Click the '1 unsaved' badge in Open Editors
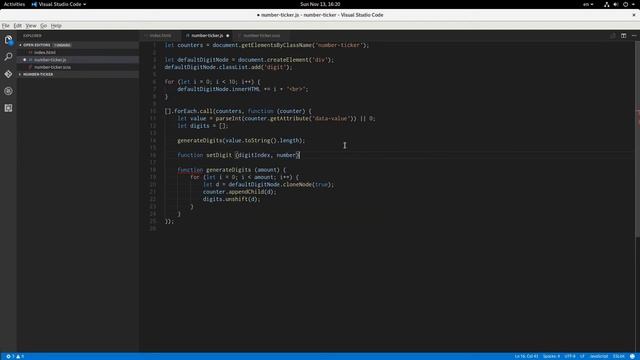Screen dimensions: 640x360 coord(62,45)
